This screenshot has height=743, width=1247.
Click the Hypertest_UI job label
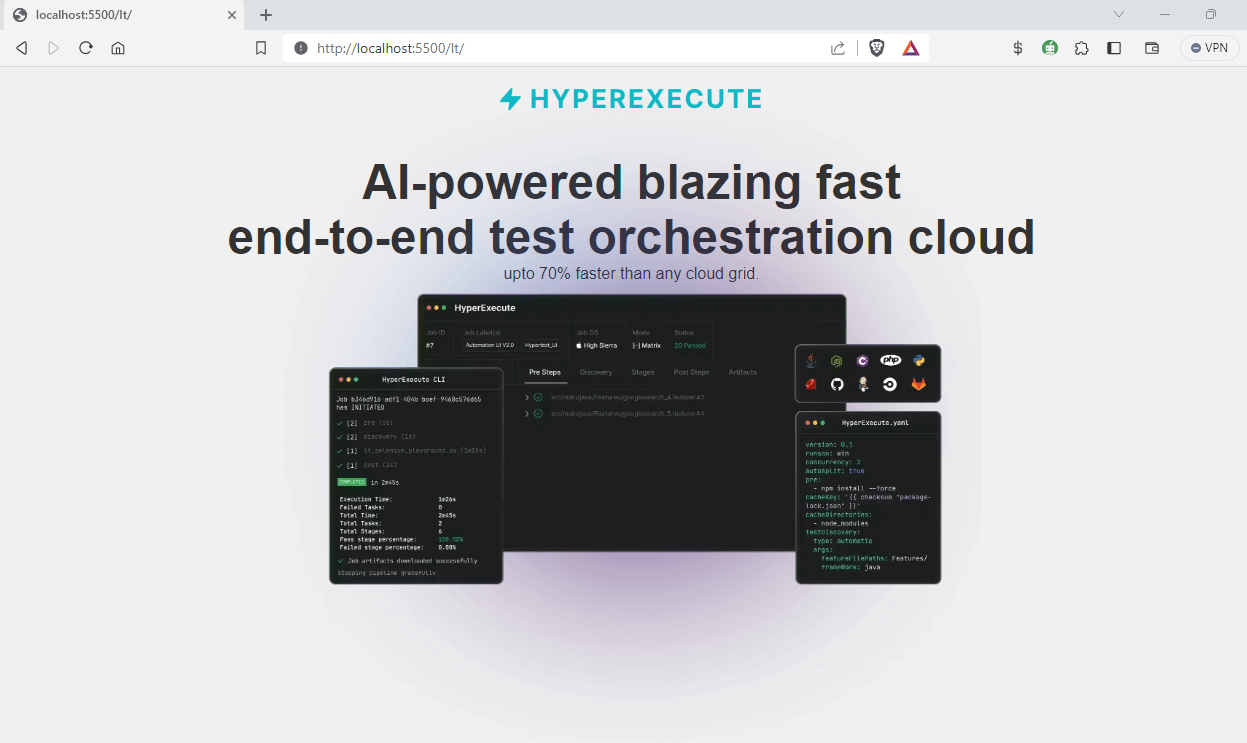(x=542, y=345)
